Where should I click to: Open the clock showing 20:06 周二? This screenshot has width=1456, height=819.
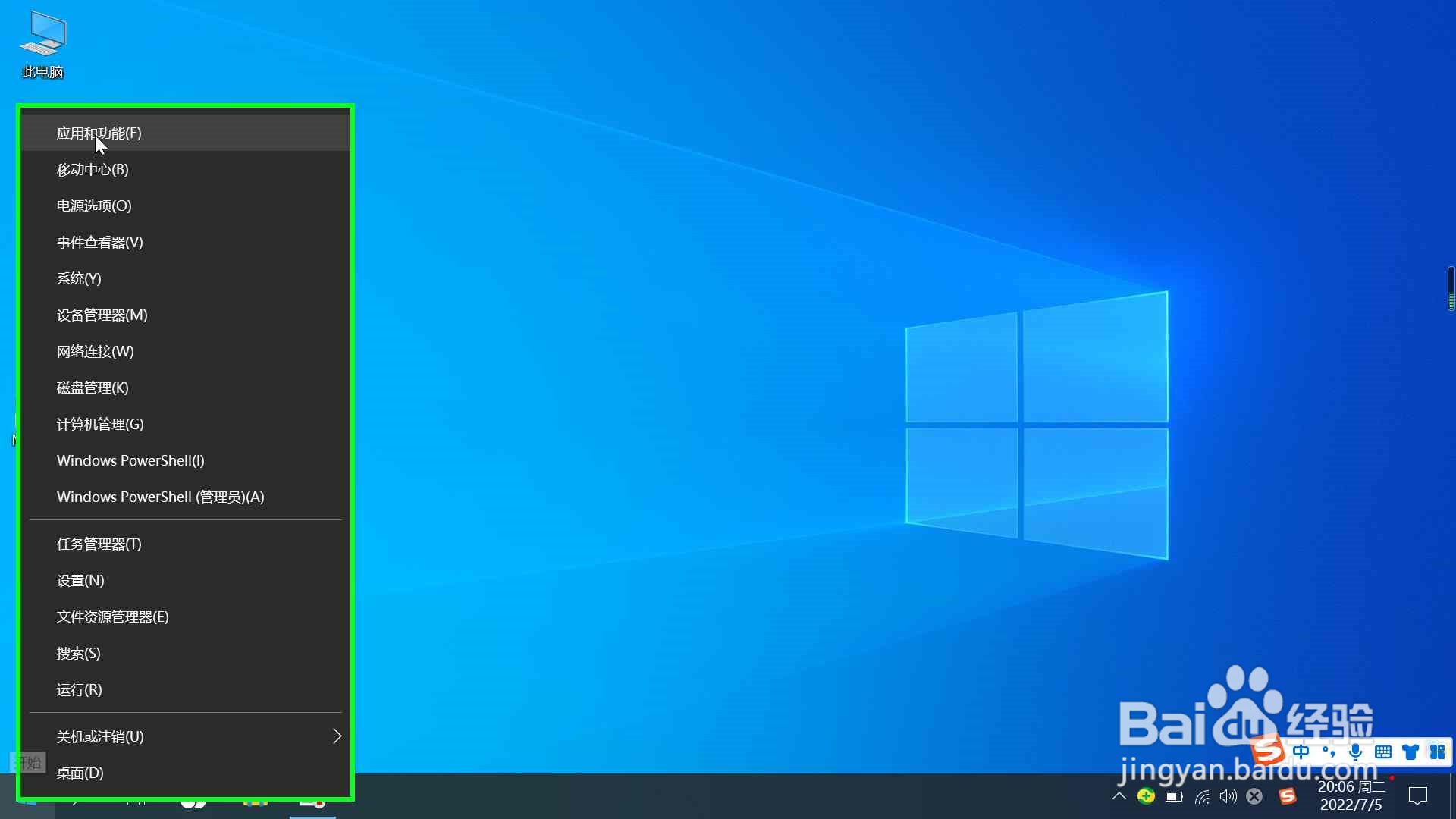1351,796
